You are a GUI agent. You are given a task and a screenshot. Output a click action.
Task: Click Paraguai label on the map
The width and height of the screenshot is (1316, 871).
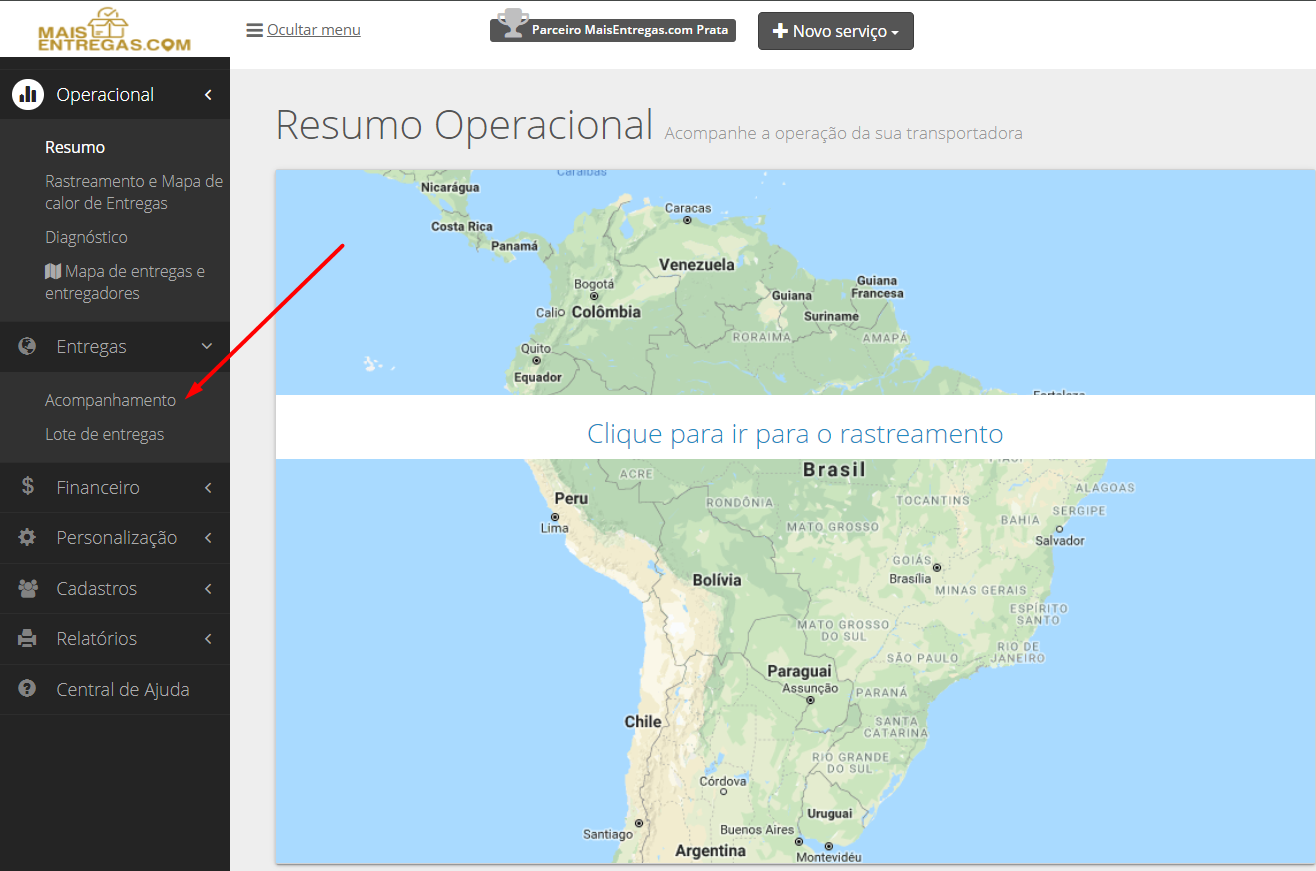(799, 671)
